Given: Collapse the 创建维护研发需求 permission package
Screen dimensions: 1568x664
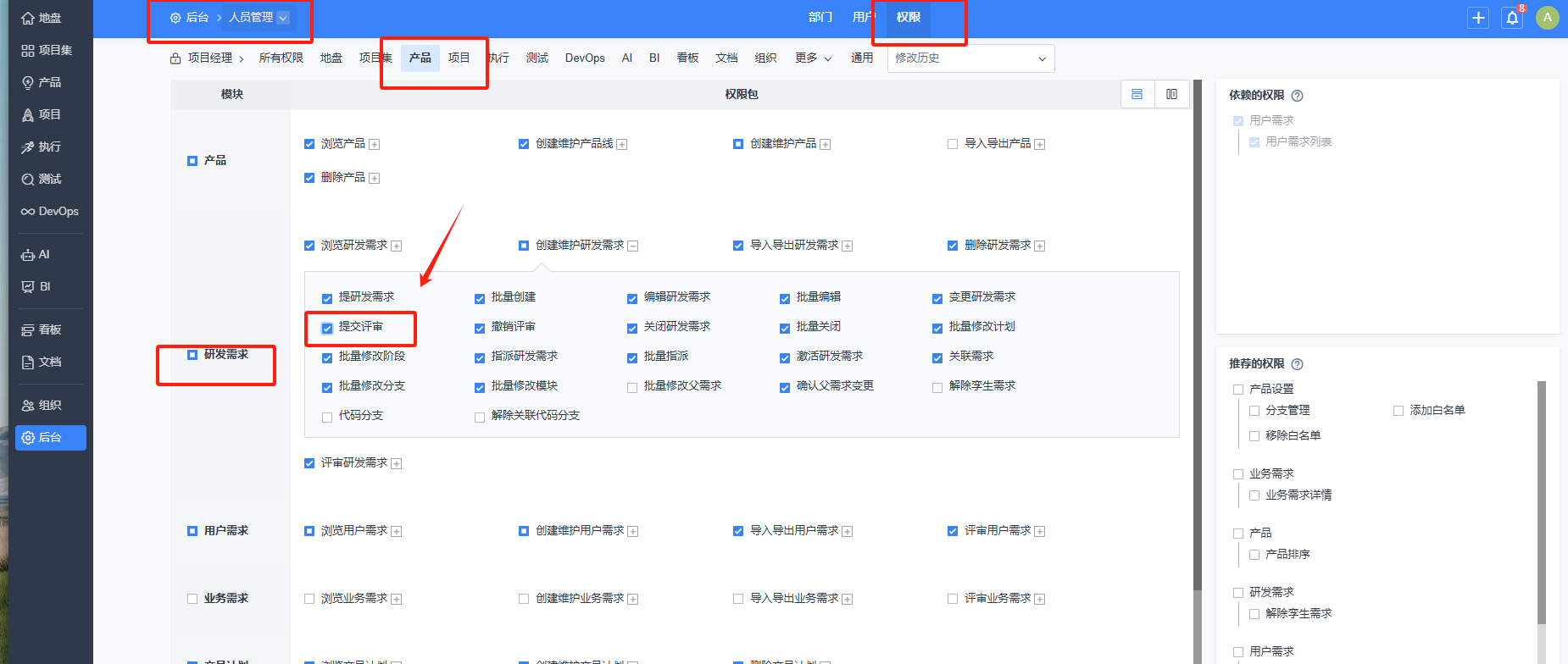Looking at the screenshot, I should [x=633, y=246].
